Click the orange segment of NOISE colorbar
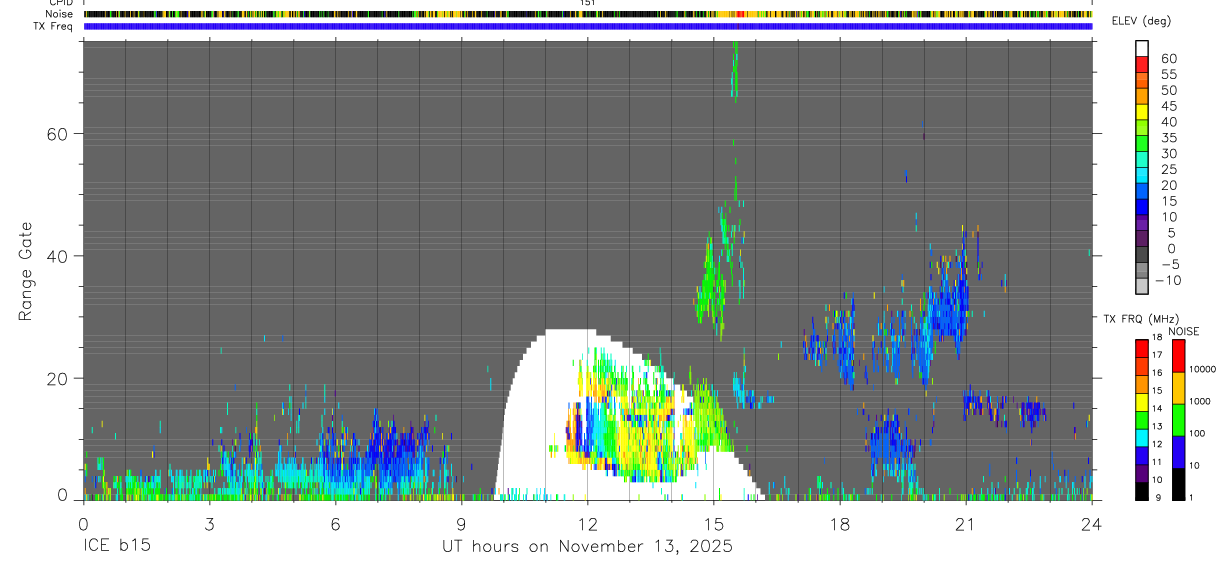 pyautogui.click(x=1178, y=388)
